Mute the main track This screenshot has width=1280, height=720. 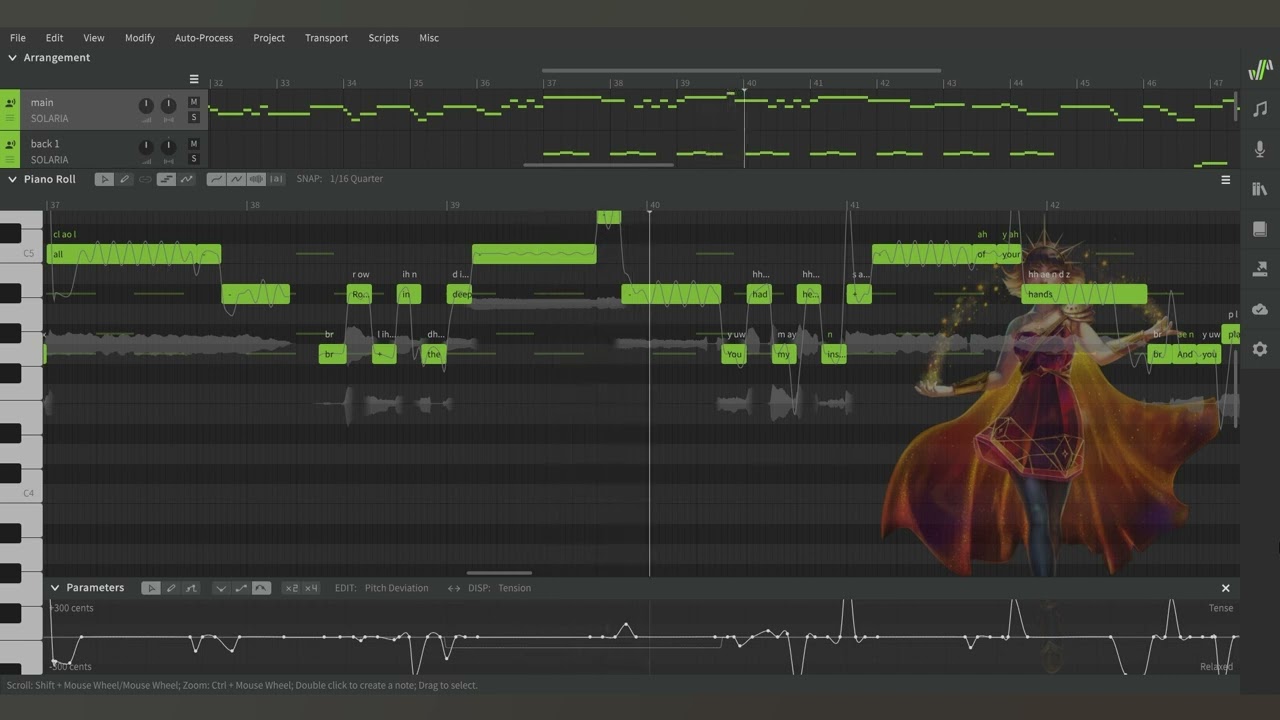pyautogui.click(x=194, y=103)
